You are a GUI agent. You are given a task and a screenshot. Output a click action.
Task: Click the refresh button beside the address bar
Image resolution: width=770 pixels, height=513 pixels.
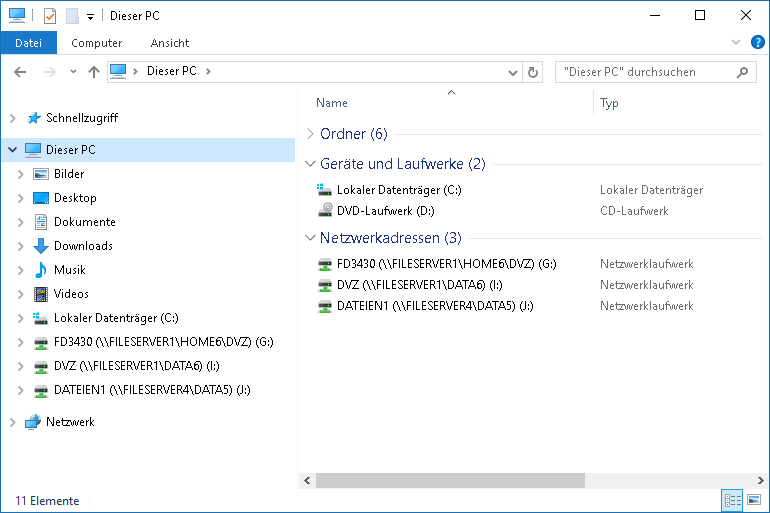pos(533,72)
